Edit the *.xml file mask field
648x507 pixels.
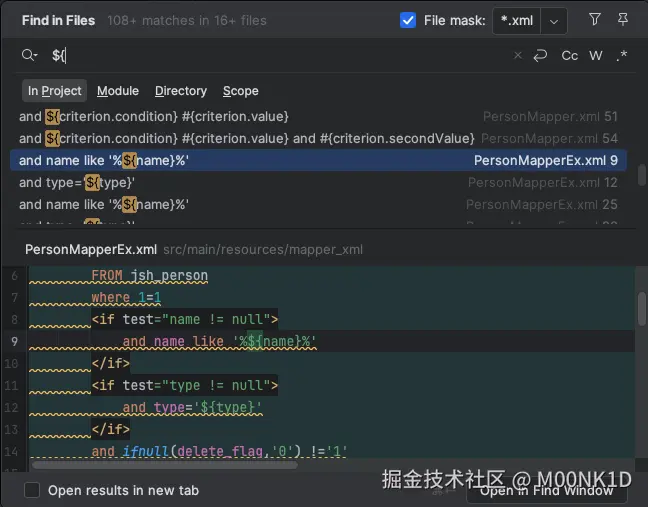[517, 21]
